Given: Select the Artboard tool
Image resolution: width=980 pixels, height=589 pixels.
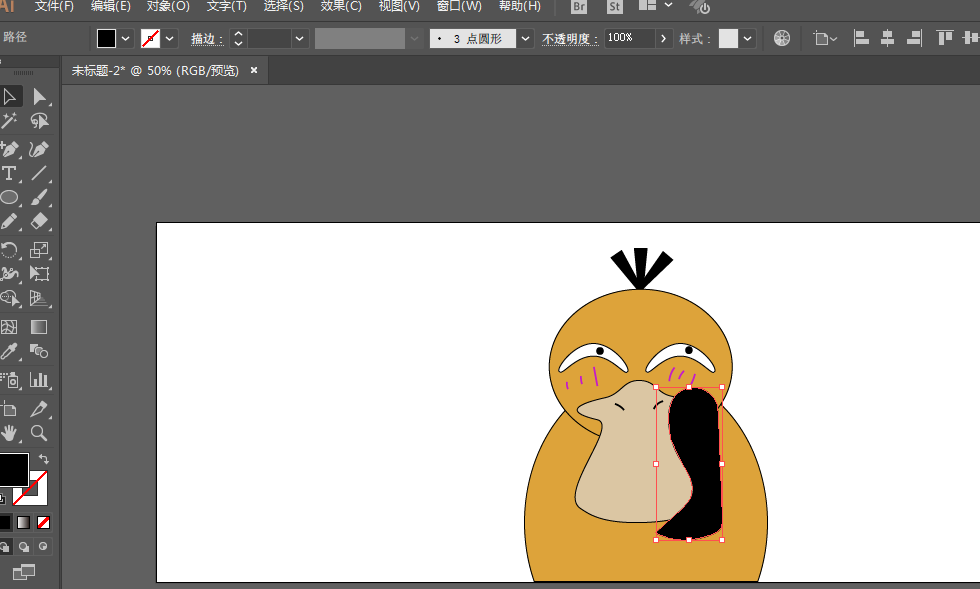Looking at the screenshot, I should tap(10, 410).
